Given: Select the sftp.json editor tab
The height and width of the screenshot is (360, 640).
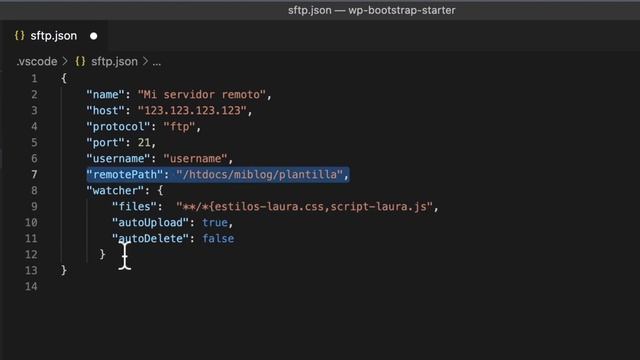Looking at the screenshot, I should (56, 36).
